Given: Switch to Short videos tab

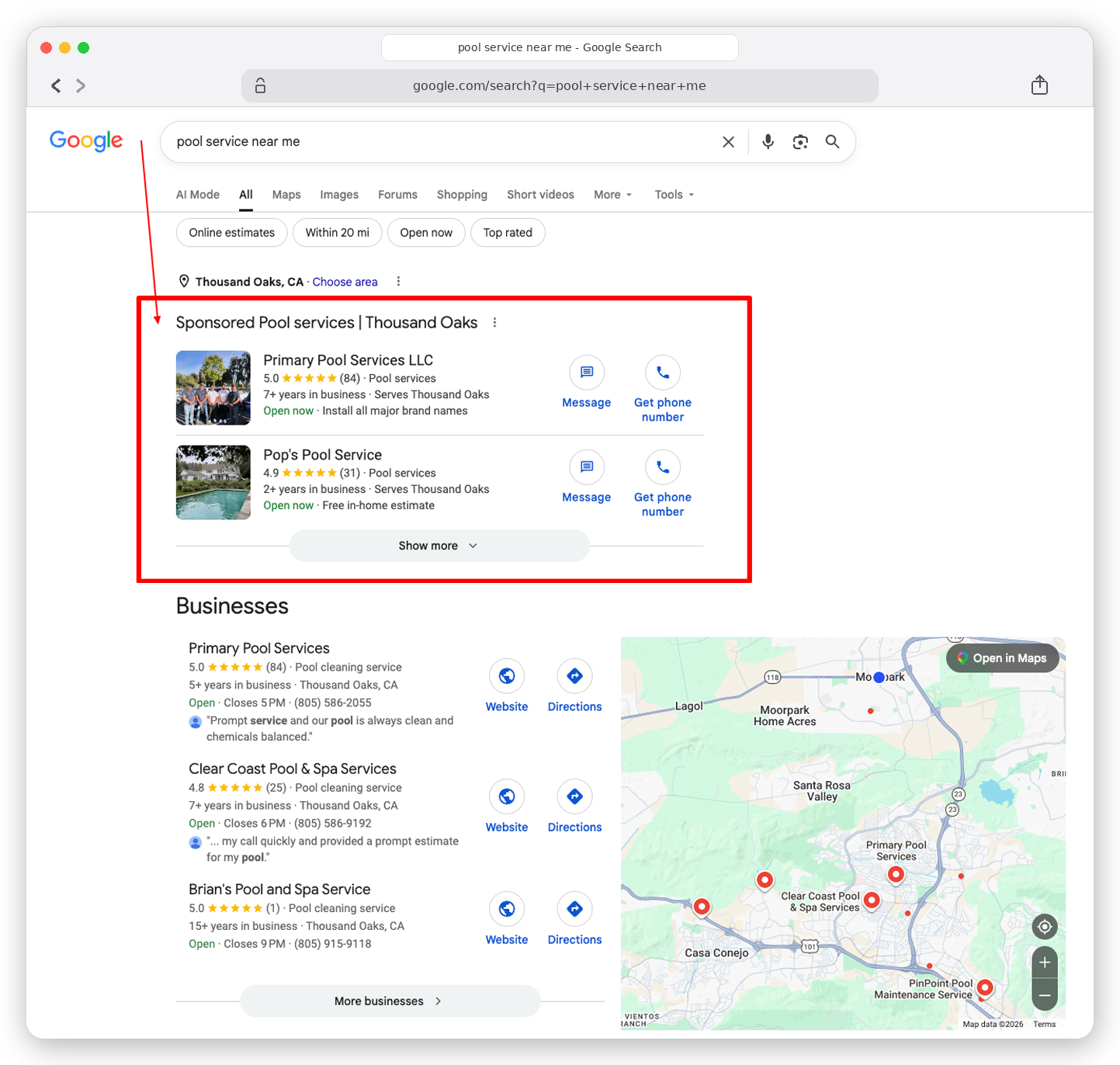Looking at the screenshot, I should pos(540,194).
